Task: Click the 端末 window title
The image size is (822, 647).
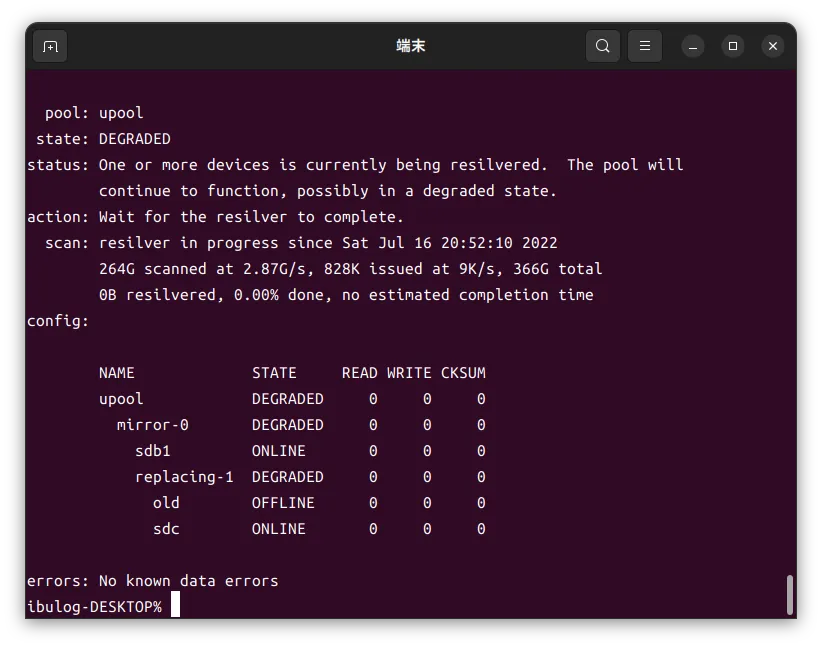Action: (x=411, y=46)
